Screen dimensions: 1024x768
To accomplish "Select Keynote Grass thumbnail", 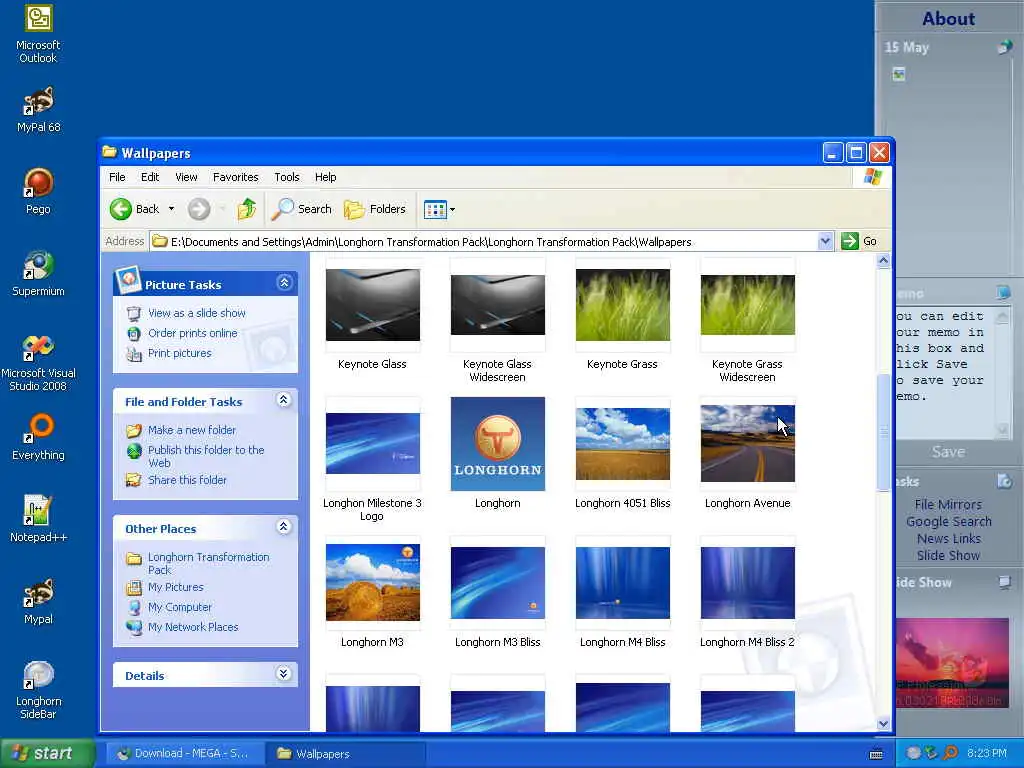I will point(622,305).
